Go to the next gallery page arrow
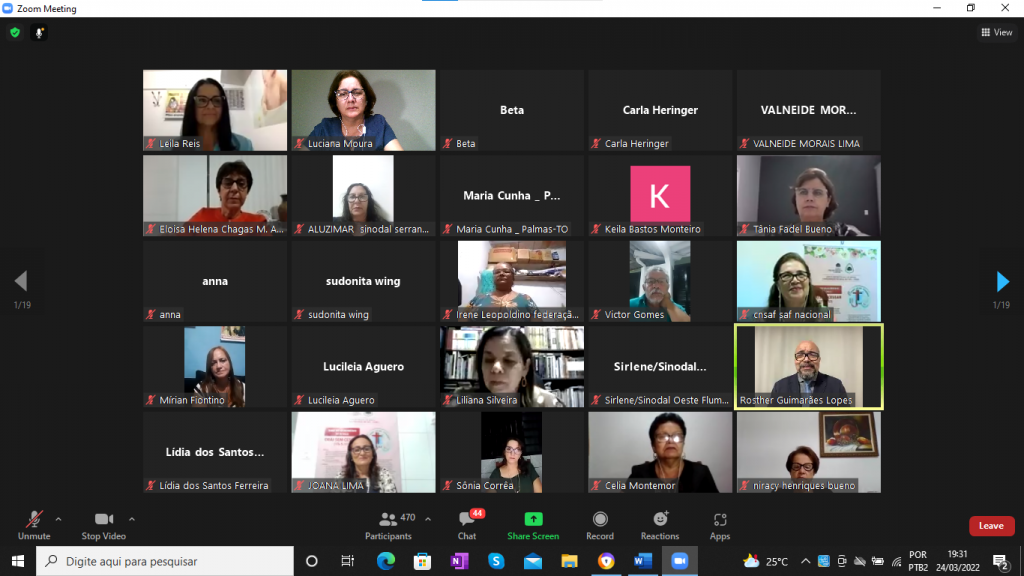The height and width of the screenshot is (576, 1024). coord(1003,281)
